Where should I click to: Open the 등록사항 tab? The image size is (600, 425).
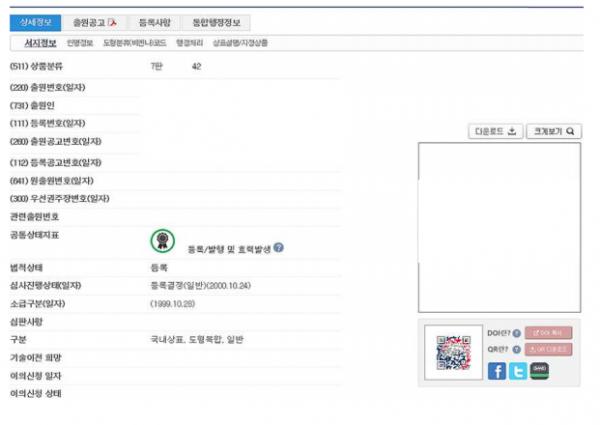[155, 23]
